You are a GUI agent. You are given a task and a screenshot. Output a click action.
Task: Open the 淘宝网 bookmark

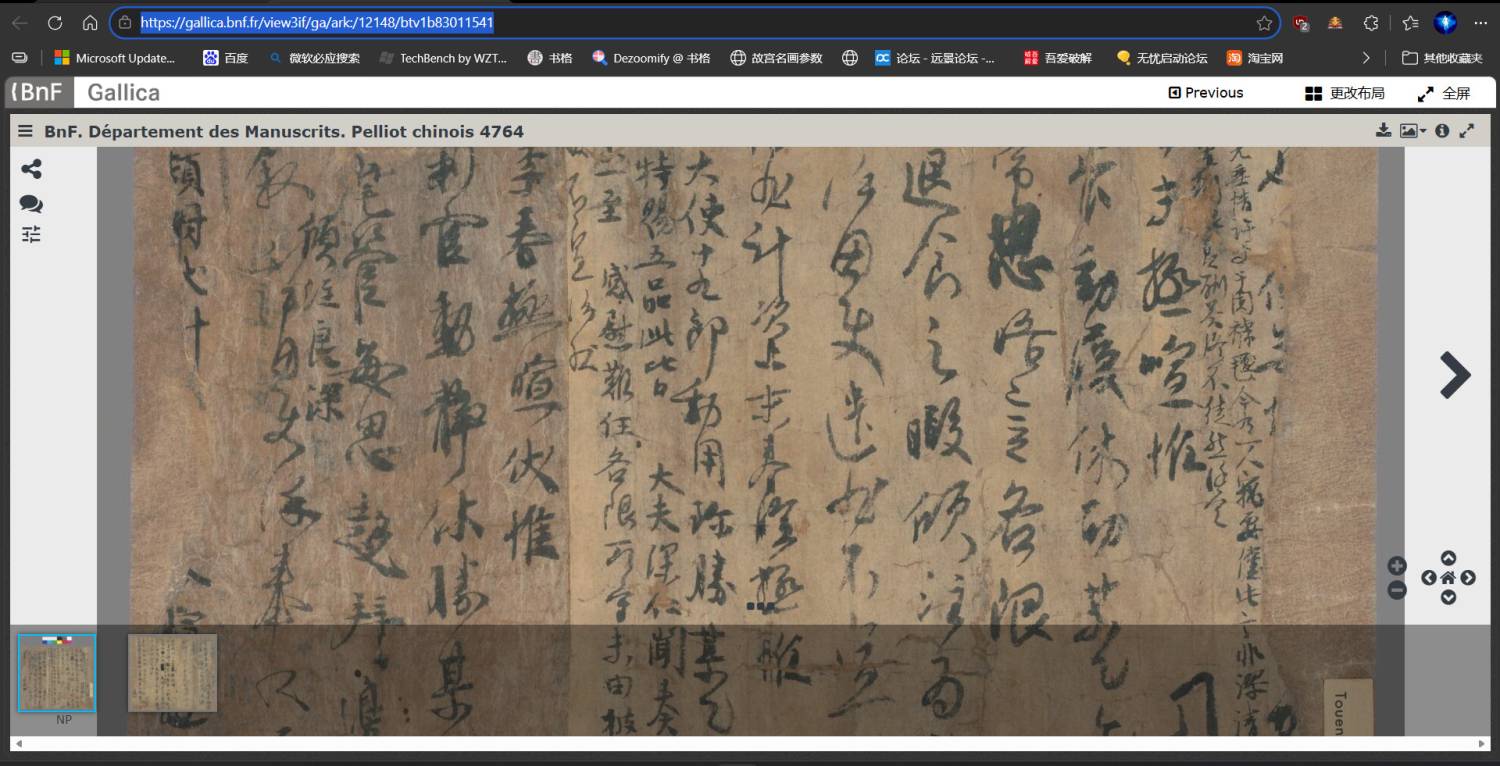click(1255, 58)
